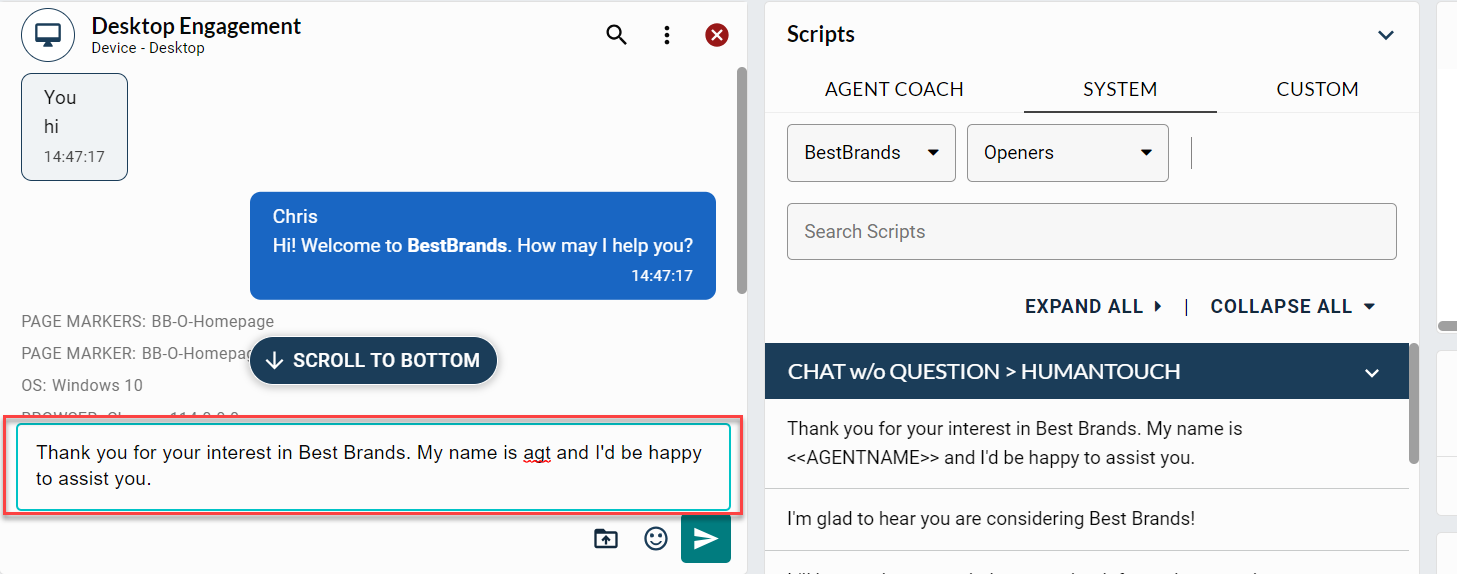The width and height of the screenshot is (1457, 574).
Task: Click the chat transcript vertical scrollbar
Action: 741,180
